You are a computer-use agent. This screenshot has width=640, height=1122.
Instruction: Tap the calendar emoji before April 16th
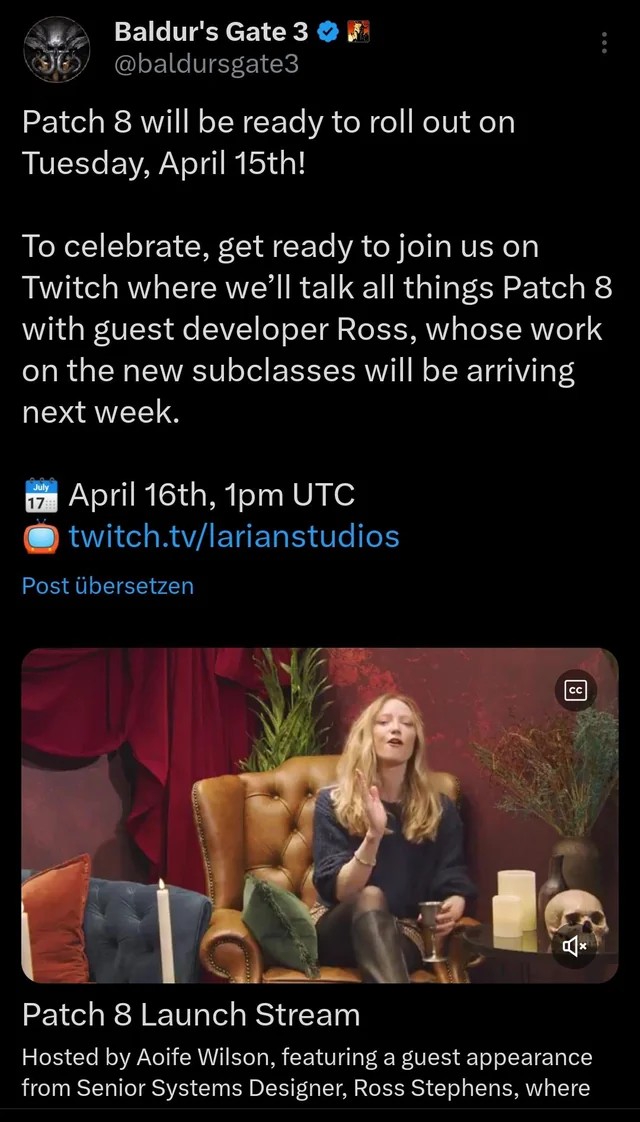coord(41,495)
